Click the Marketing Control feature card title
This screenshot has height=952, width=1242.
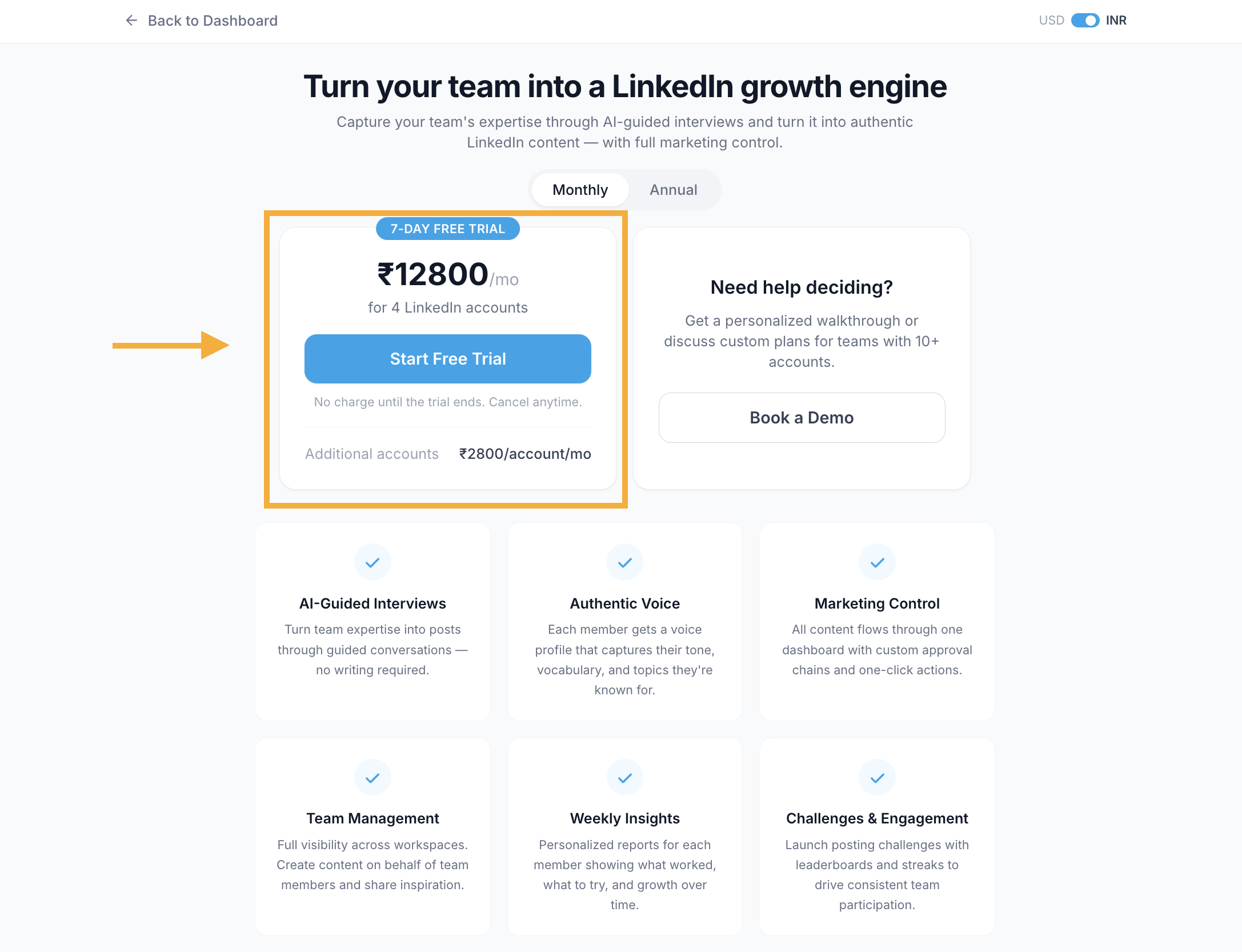(878, 603)
